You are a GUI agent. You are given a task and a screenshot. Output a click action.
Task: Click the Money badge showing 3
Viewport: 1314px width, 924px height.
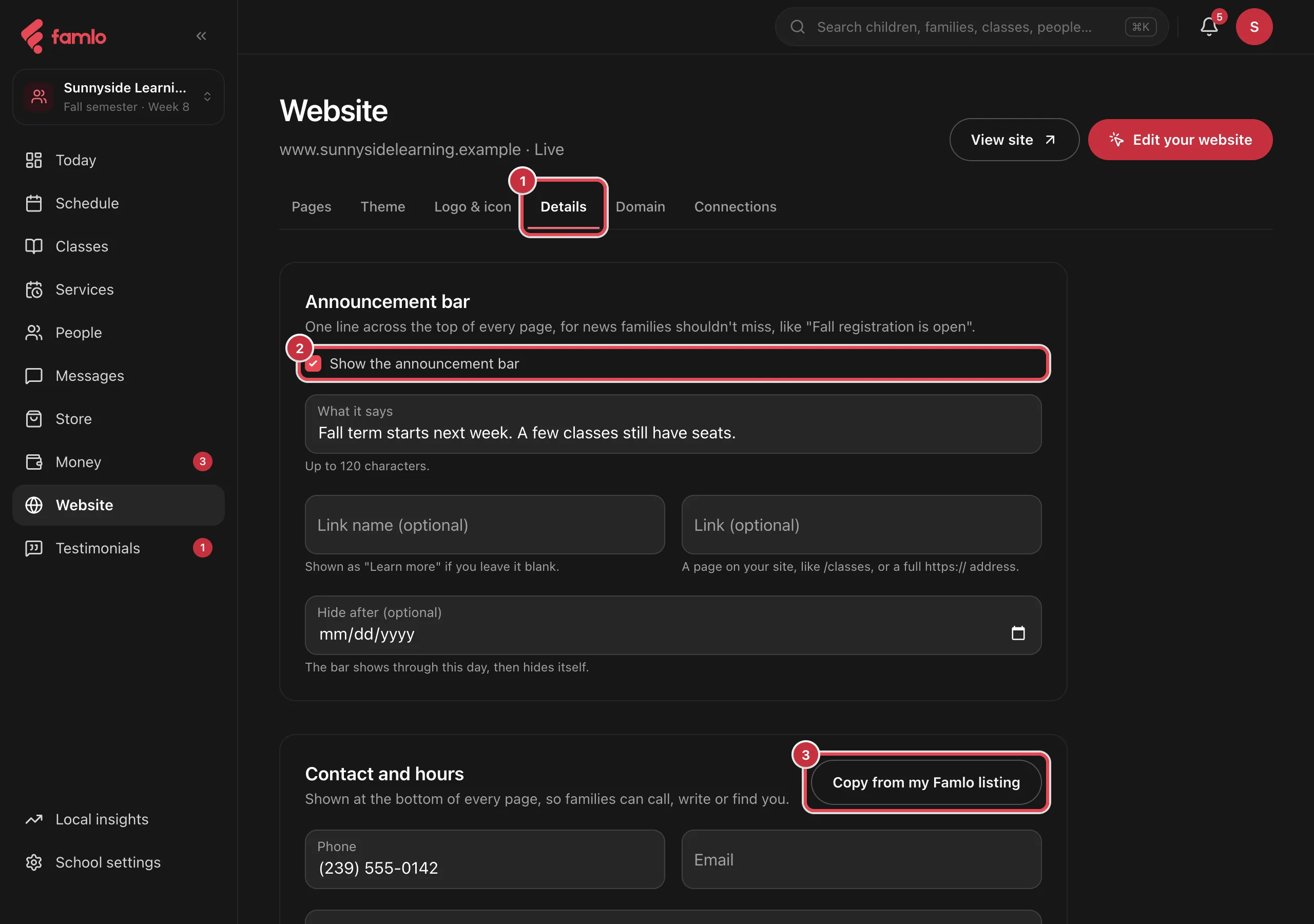[x=202, y=461]
